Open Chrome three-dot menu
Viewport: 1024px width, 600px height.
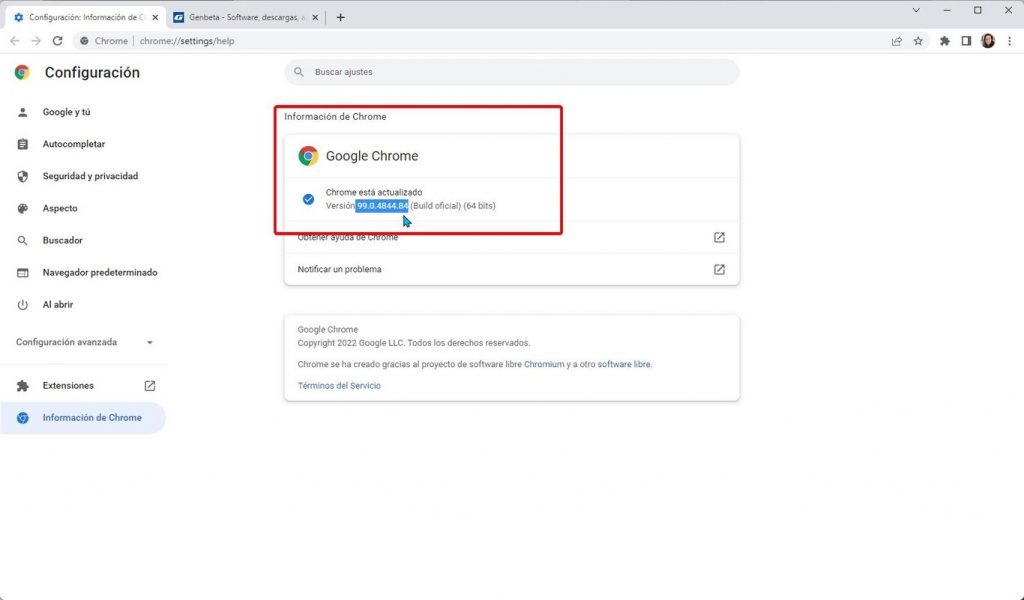(x=1009, y=41)
